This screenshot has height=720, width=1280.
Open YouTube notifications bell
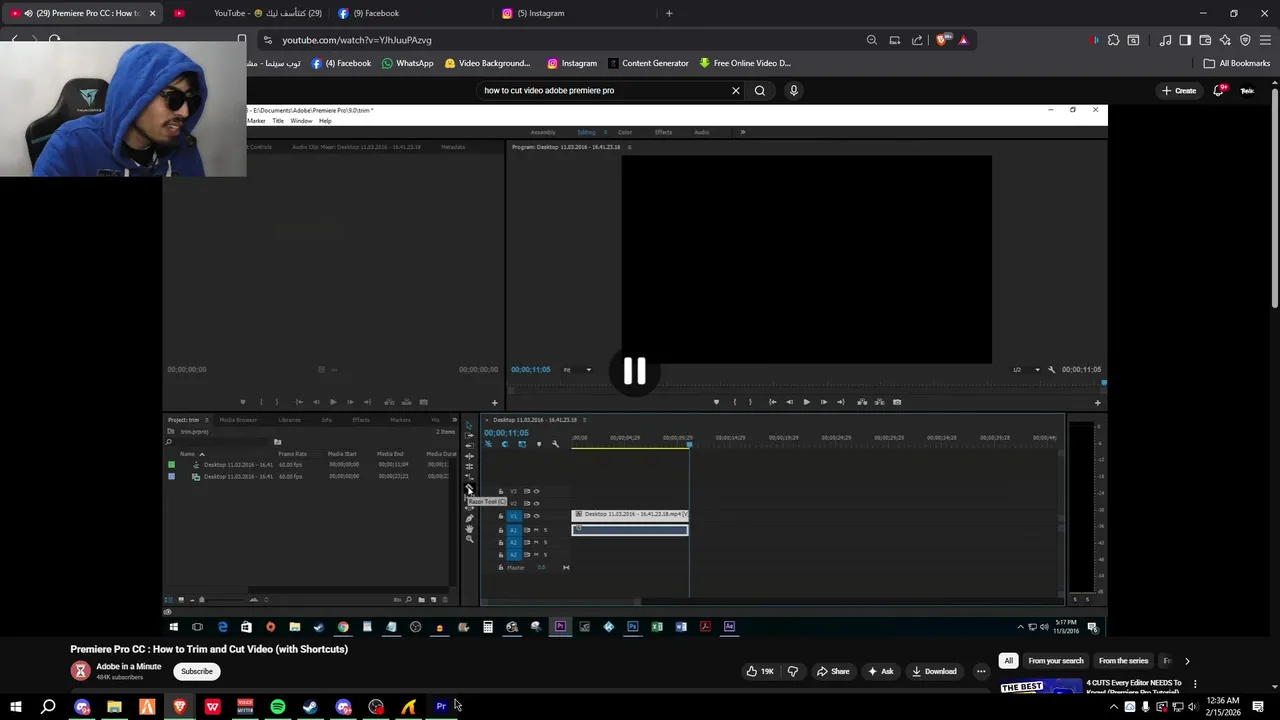(1219, 90)
